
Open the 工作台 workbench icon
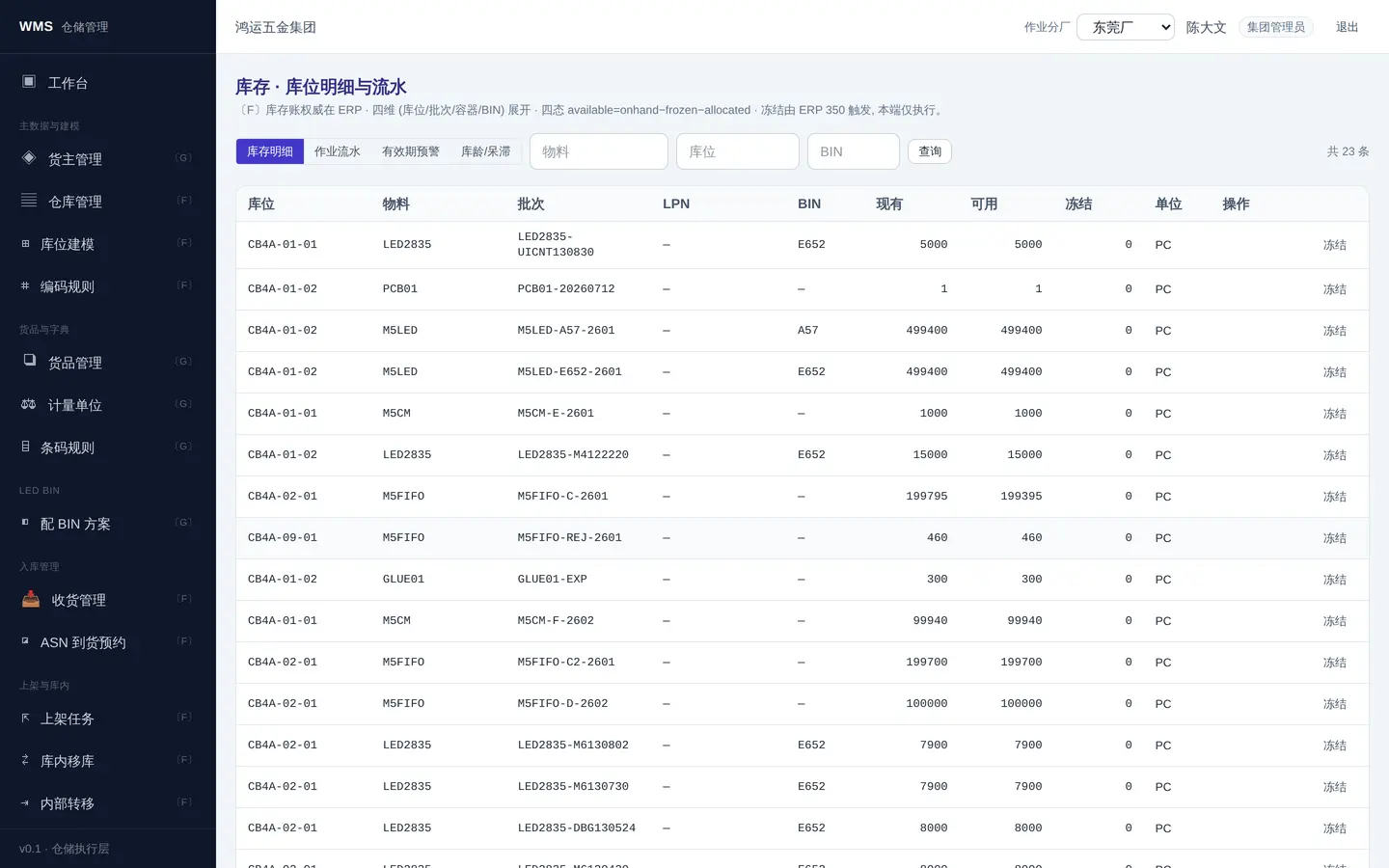[x=29, y=82]
